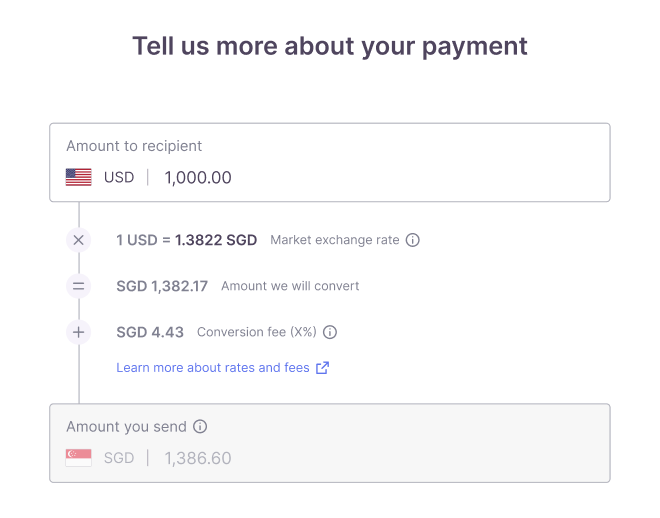This screenshot has height=518, width=660.
Task: Click the SGD 4.43 fee amount
Action: pyautogui.click(x=150, y=332)
